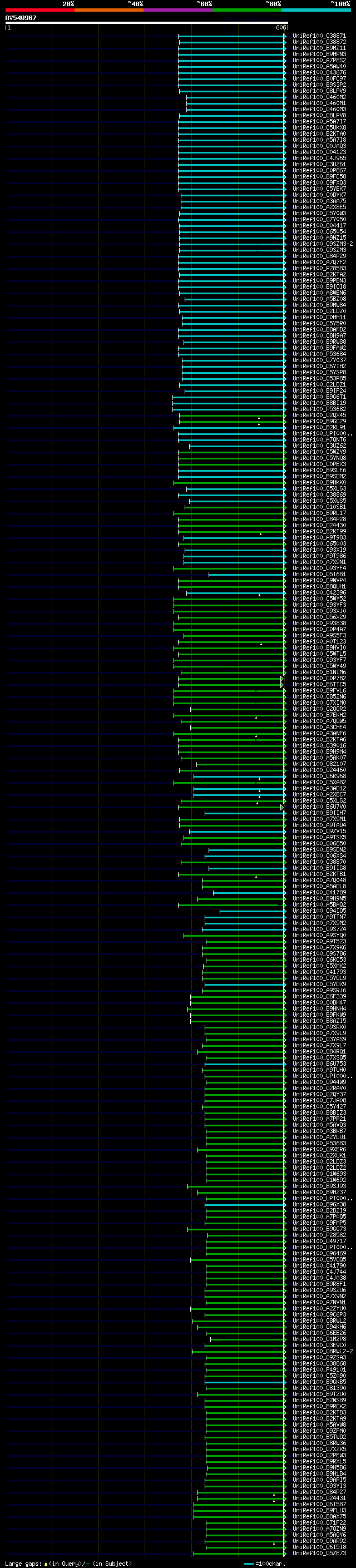356x1568 pixels.
Task: Select the UniRef100_Q42396 label
Action: click(x=319, y=592)
